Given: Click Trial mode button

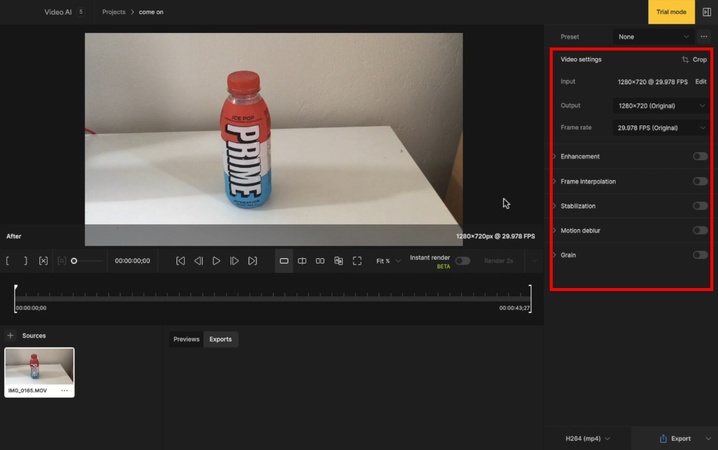Looking at the screenshot, I should click(x=671, y=12).
